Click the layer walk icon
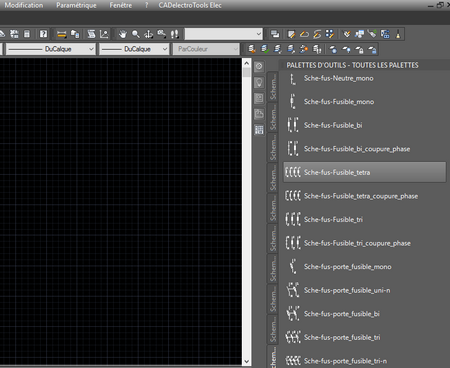The height and width of the screenshot is (368, 450). 317,49
